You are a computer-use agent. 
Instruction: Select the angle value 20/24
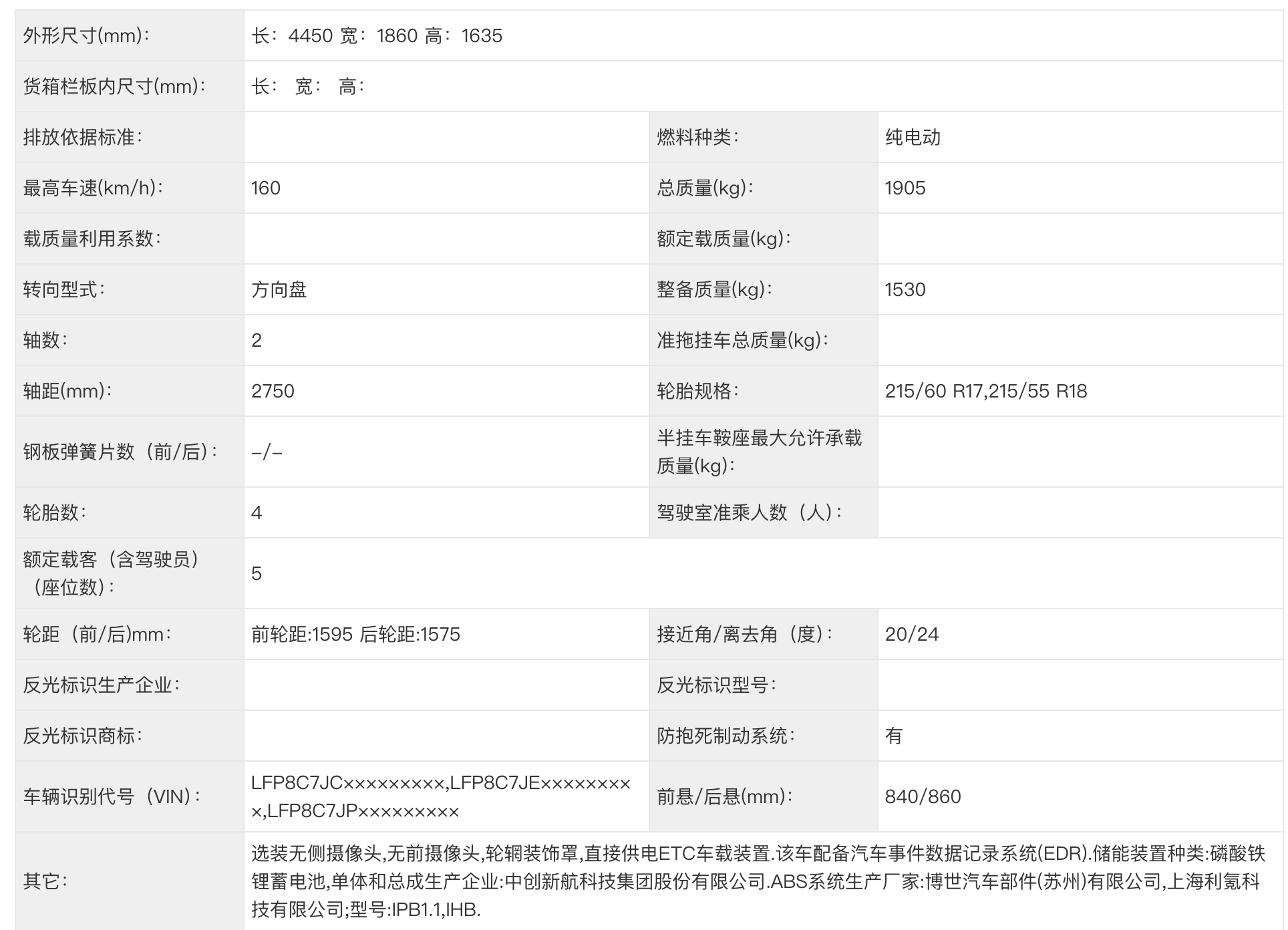click(912, 634)
